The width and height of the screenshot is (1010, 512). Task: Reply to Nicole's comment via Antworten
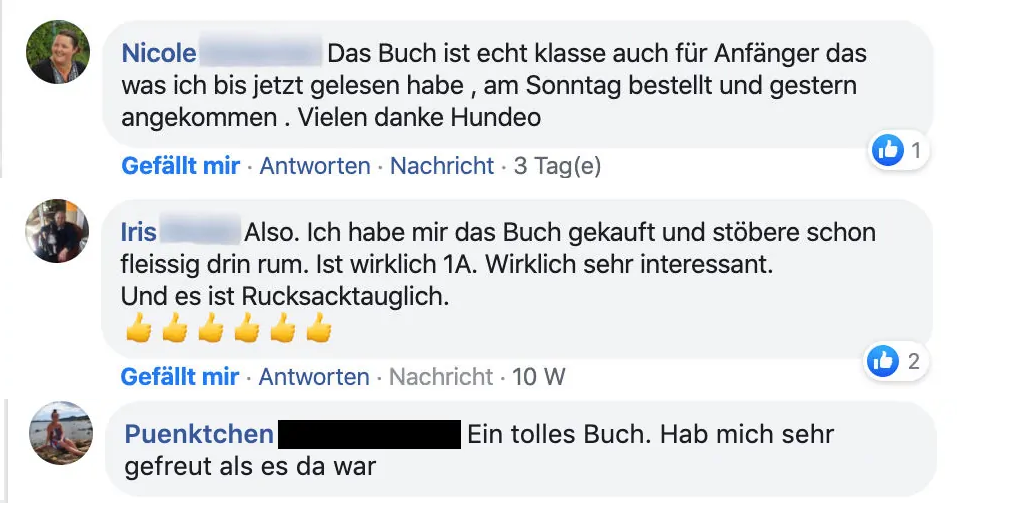click(x=315, y=166)
